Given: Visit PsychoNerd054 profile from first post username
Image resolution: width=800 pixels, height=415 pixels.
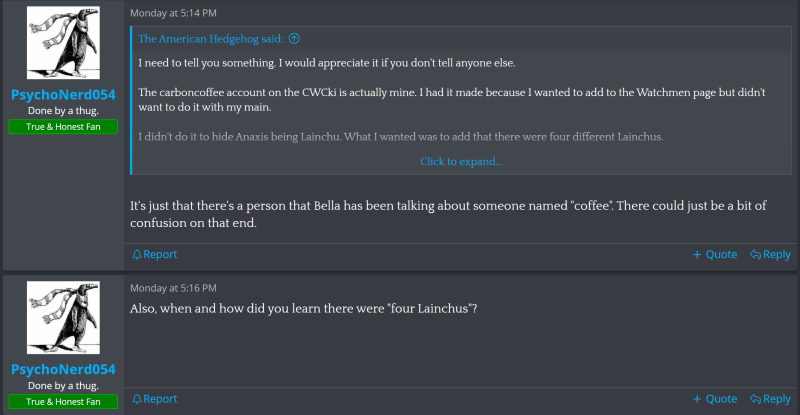Looking at the screenshot, I should pyautogui.click(x=63, y=95).
